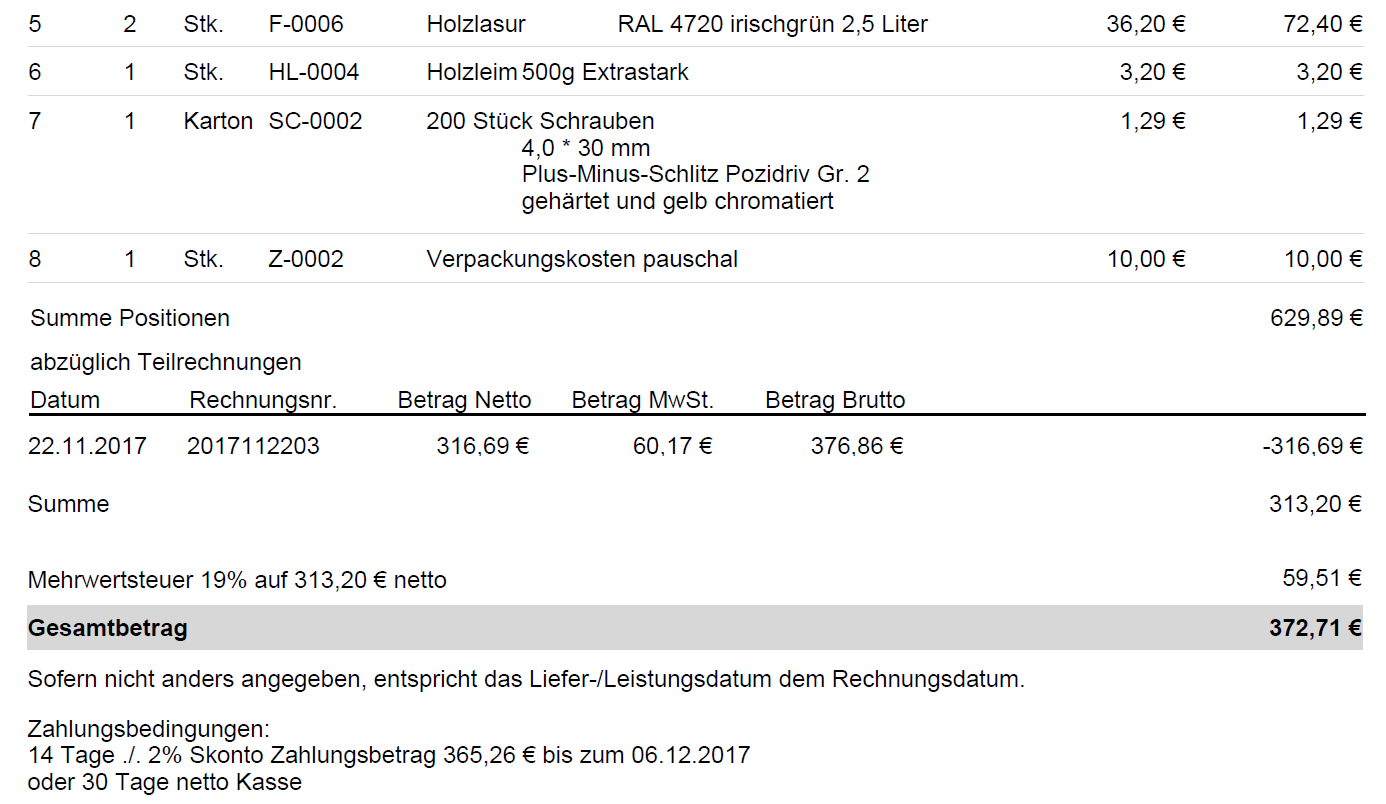
Task: Click the Rechnungsnr. column header
Action: [263, 401]
